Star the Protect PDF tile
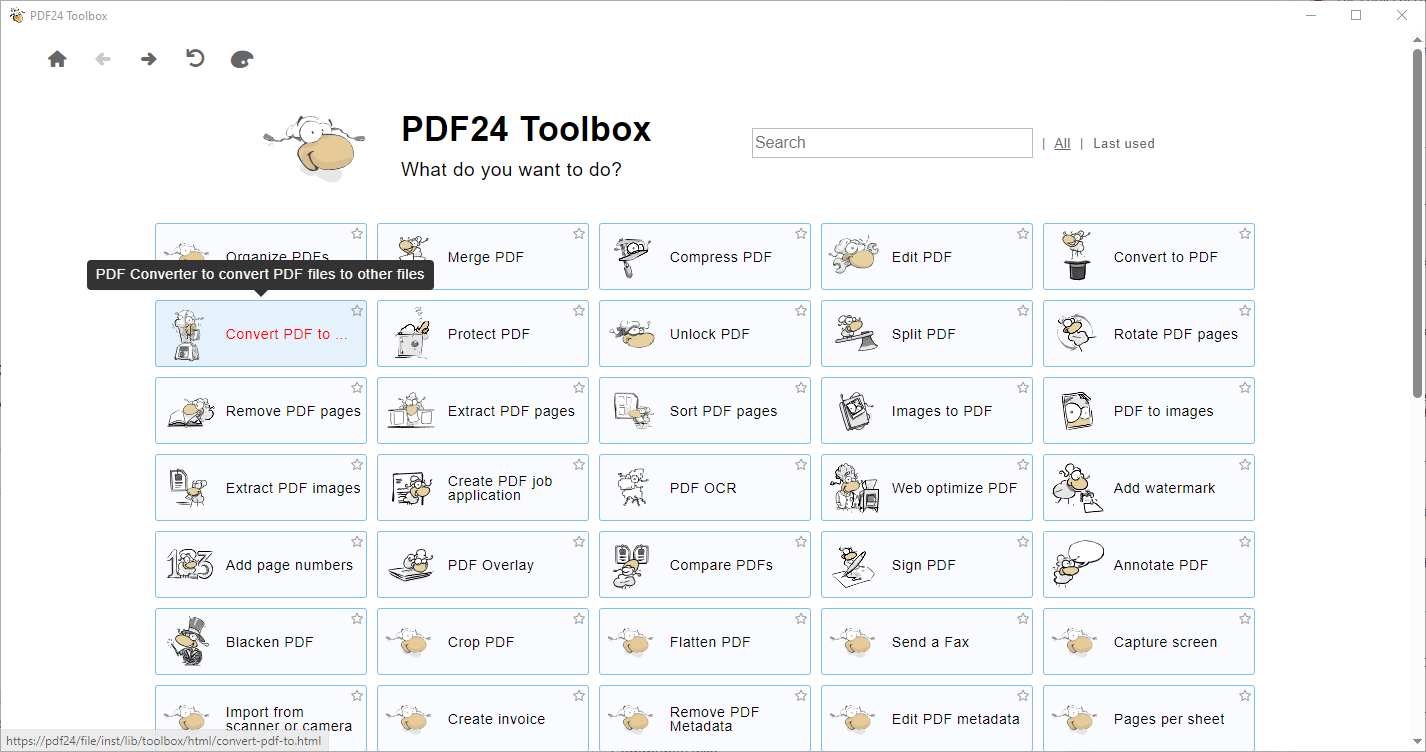The height and width of the screenshot is (752, 1426). (x=579, y=311)
